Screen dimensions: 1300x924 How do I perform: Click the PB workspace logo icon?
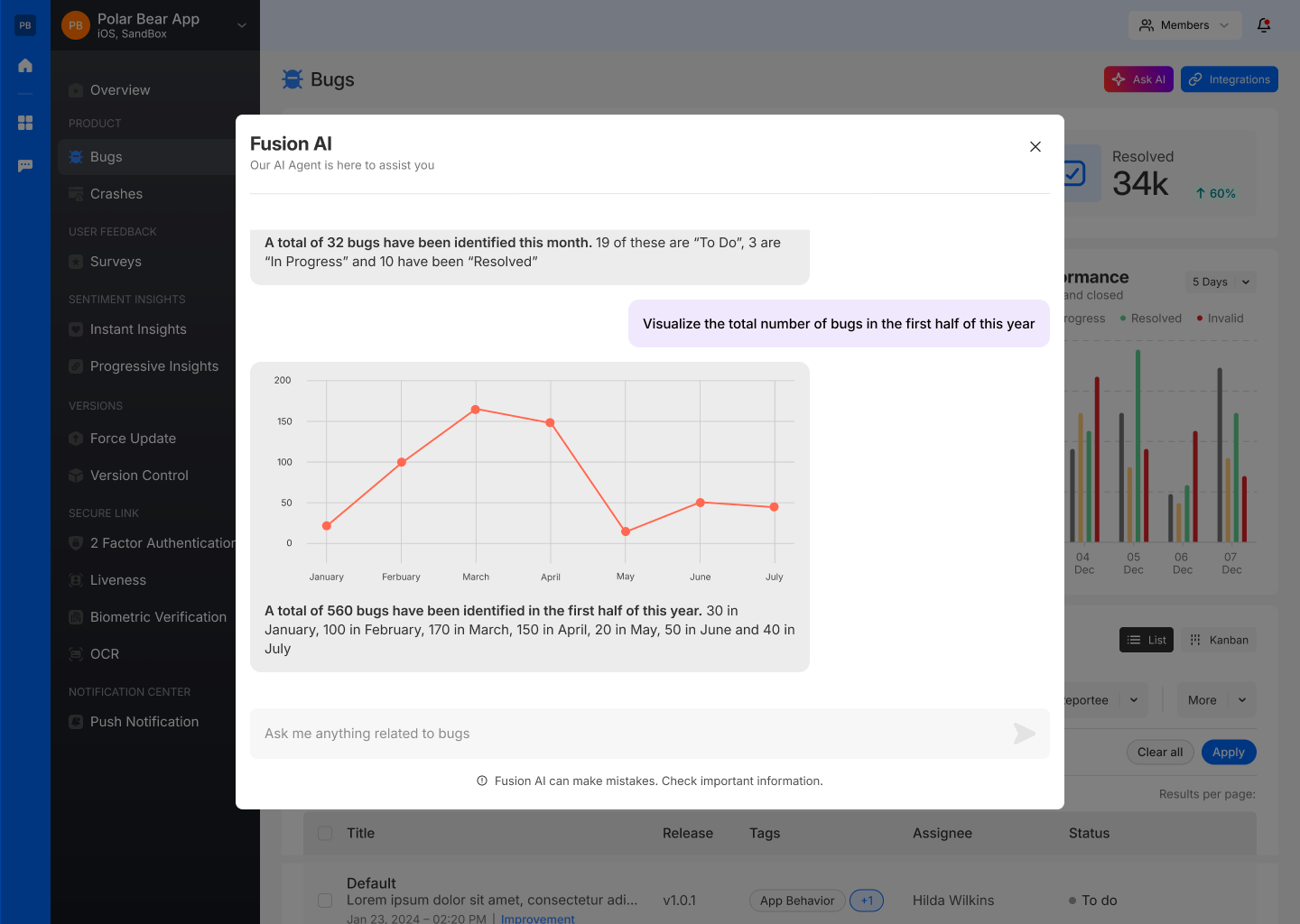point(25,25)
